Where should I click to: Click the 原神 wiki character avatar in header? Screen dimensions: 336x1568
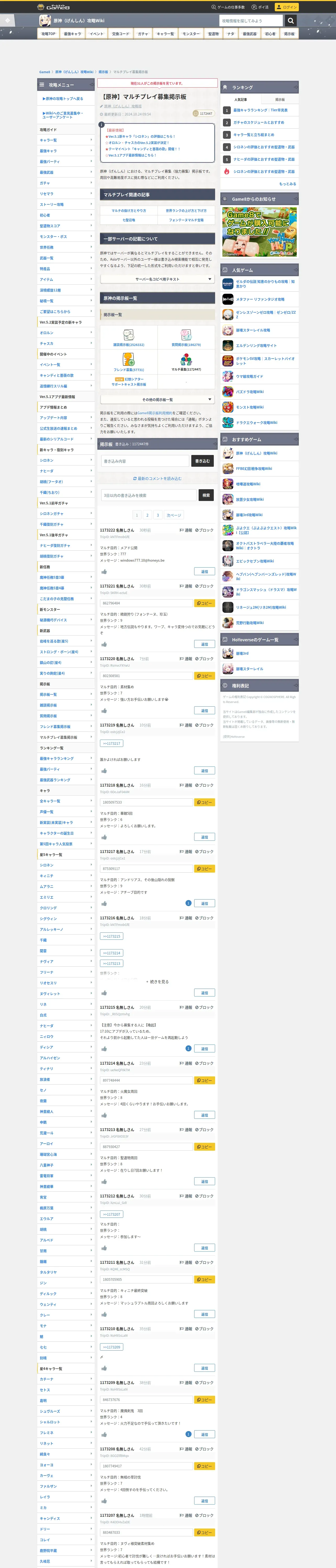point(45,21)
